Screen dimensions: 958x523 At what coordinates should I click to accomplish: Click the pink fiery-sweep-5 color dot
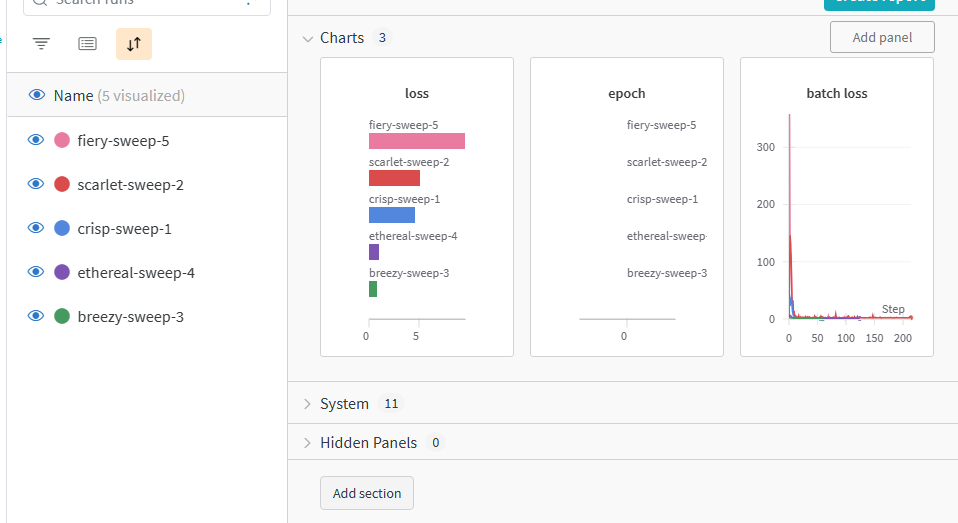click(x=62, y=141)
